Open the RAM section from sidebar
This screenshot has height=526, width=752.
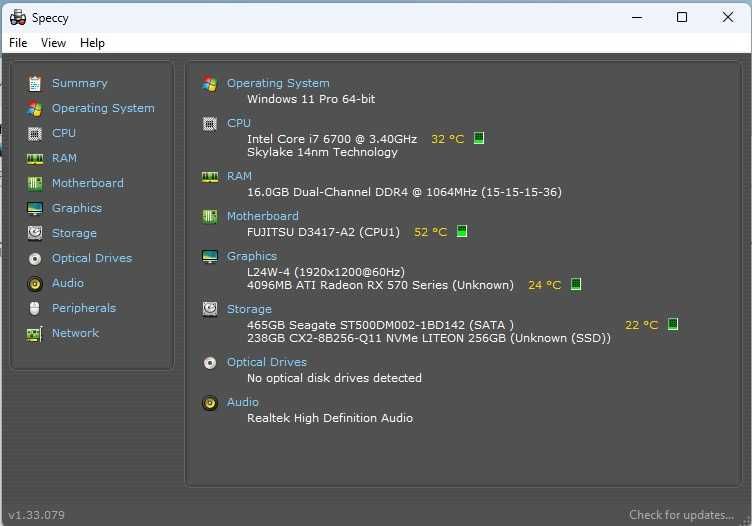click(64, 158)
